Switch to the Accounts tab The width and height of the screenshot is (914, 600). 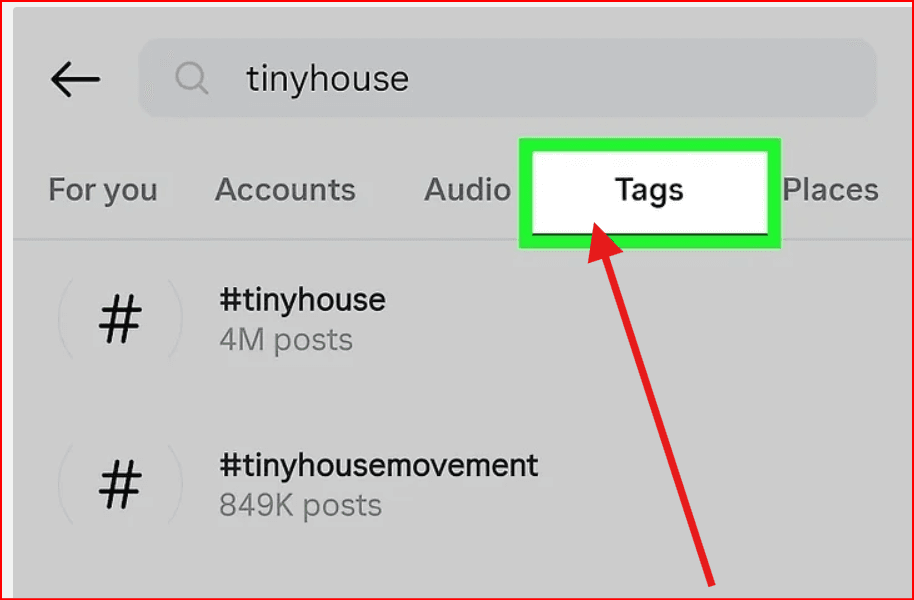click(285, 190)
